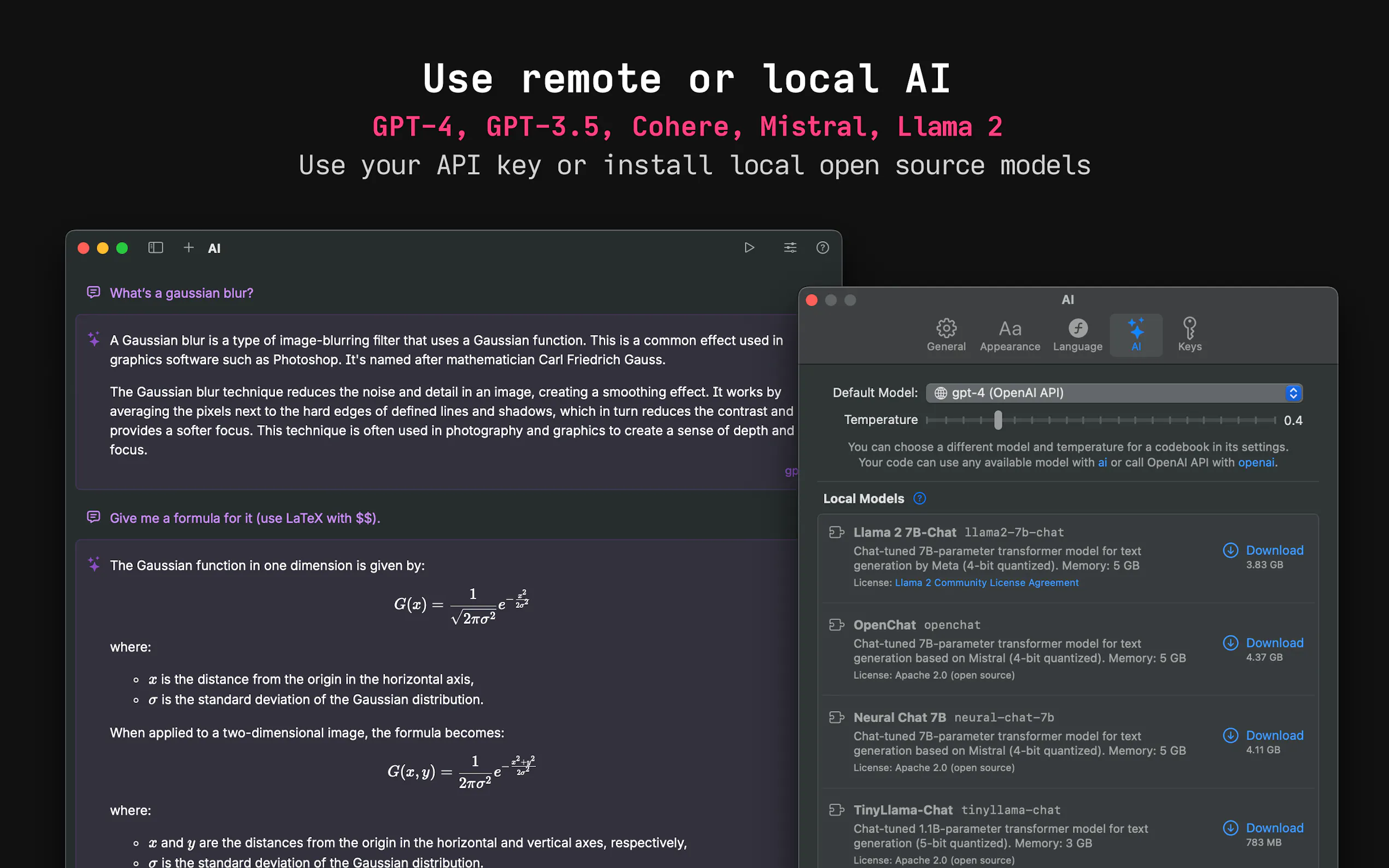This screenshot has width=1389, height=868.
Task: Click the chat bubble icon beside gaussian blur prompt
Action: tap(93, 293)
